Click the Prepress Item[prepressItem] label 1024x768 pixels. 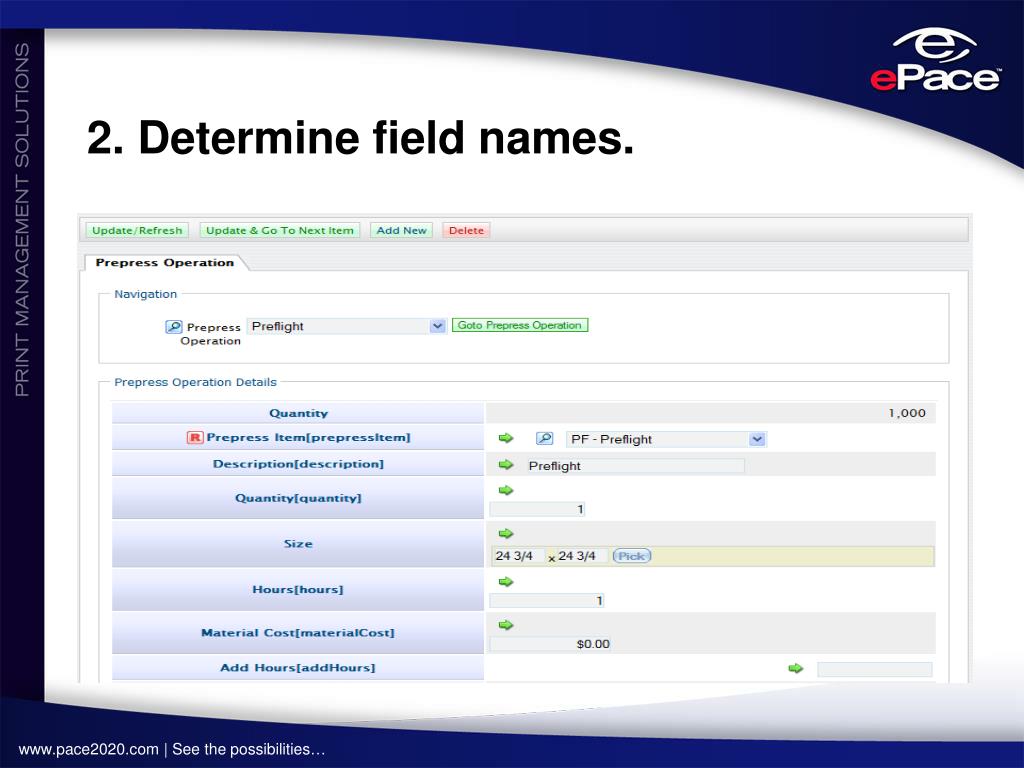[x=308, y=438]
